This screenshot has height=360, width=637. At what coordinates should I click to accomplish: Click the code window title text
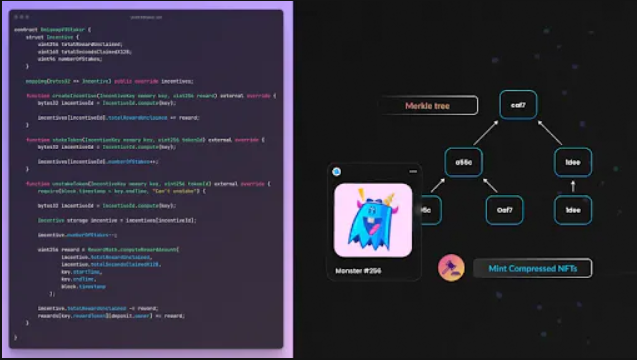tap(146, 17)
